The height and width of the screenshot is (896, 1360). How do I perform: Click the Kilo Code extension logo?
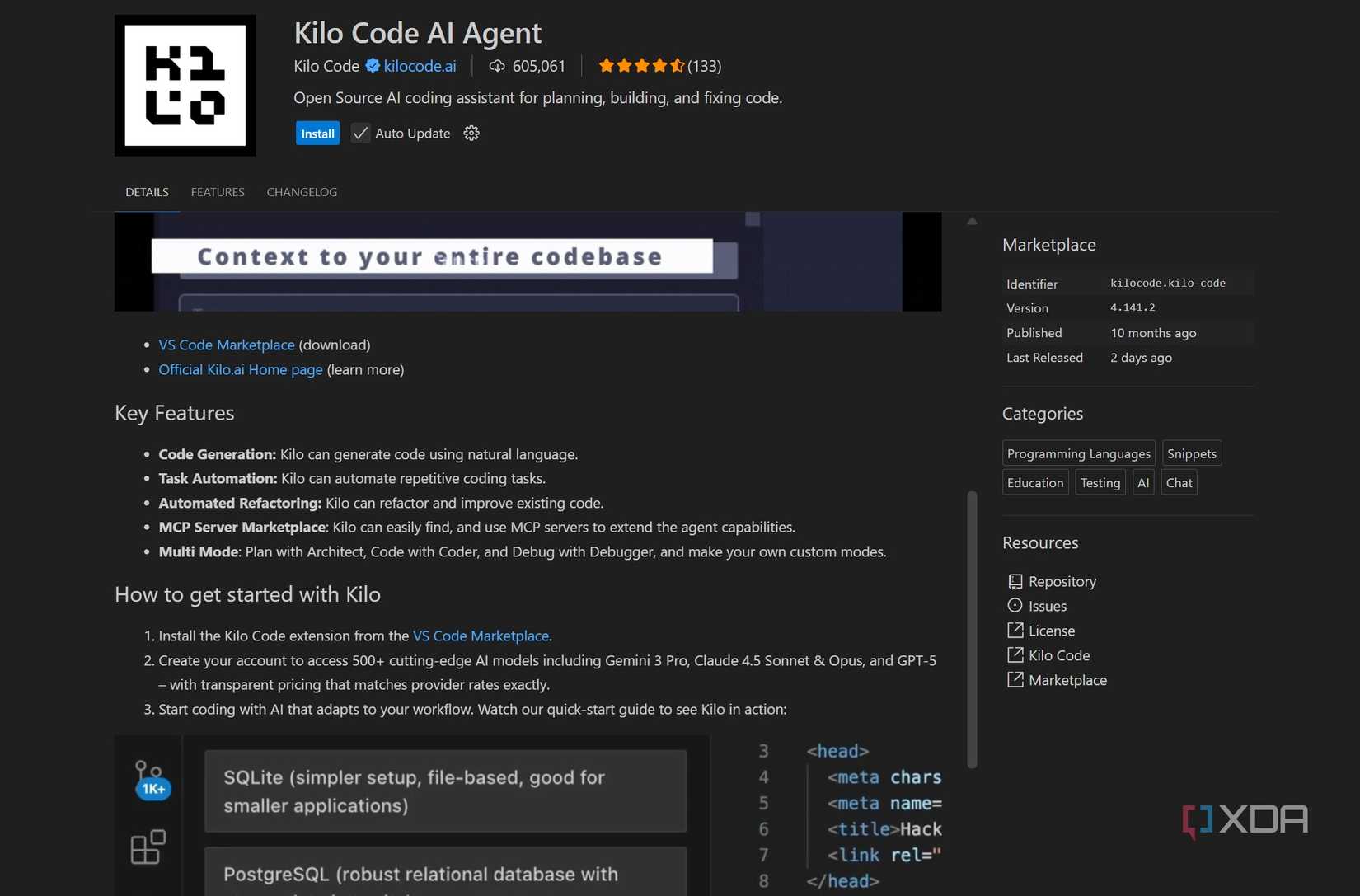(185, 85)
